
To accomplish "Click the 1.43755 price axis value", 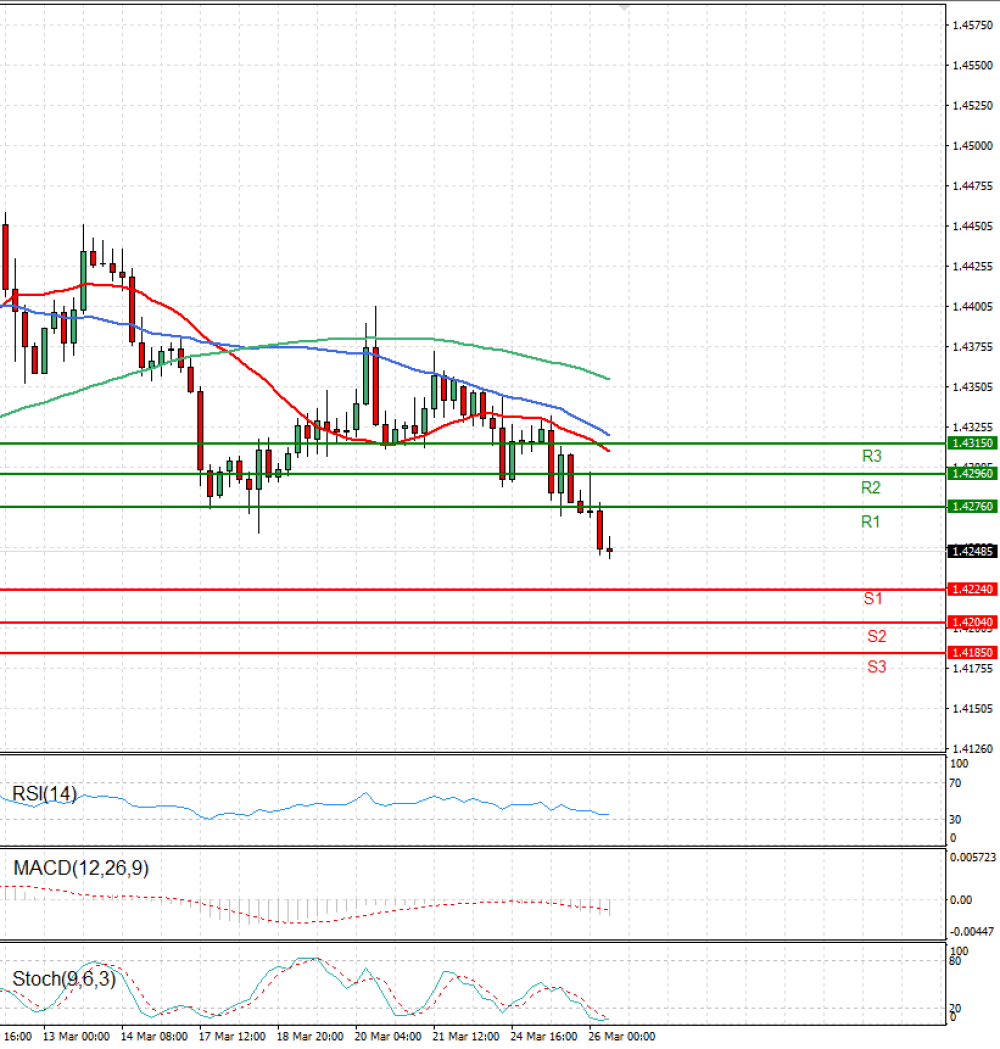I will pyautogui.click(x=973, y=347).
